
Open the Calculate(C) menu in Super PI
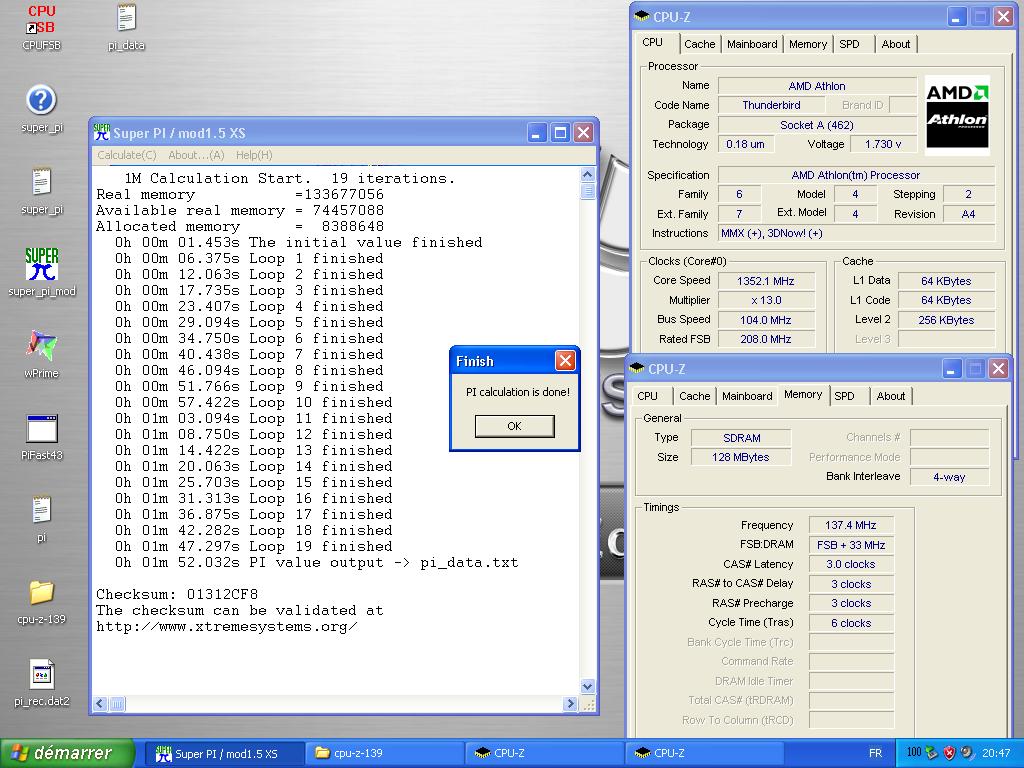click(x=127, y=155)
